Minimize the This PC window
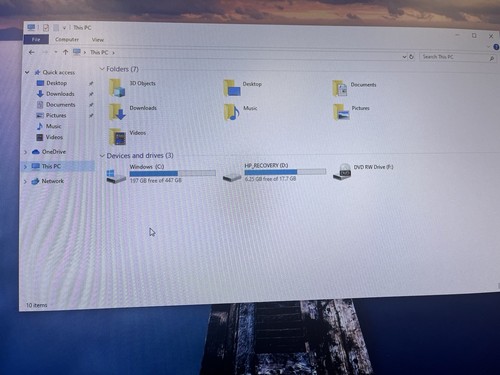 [458, 35]
